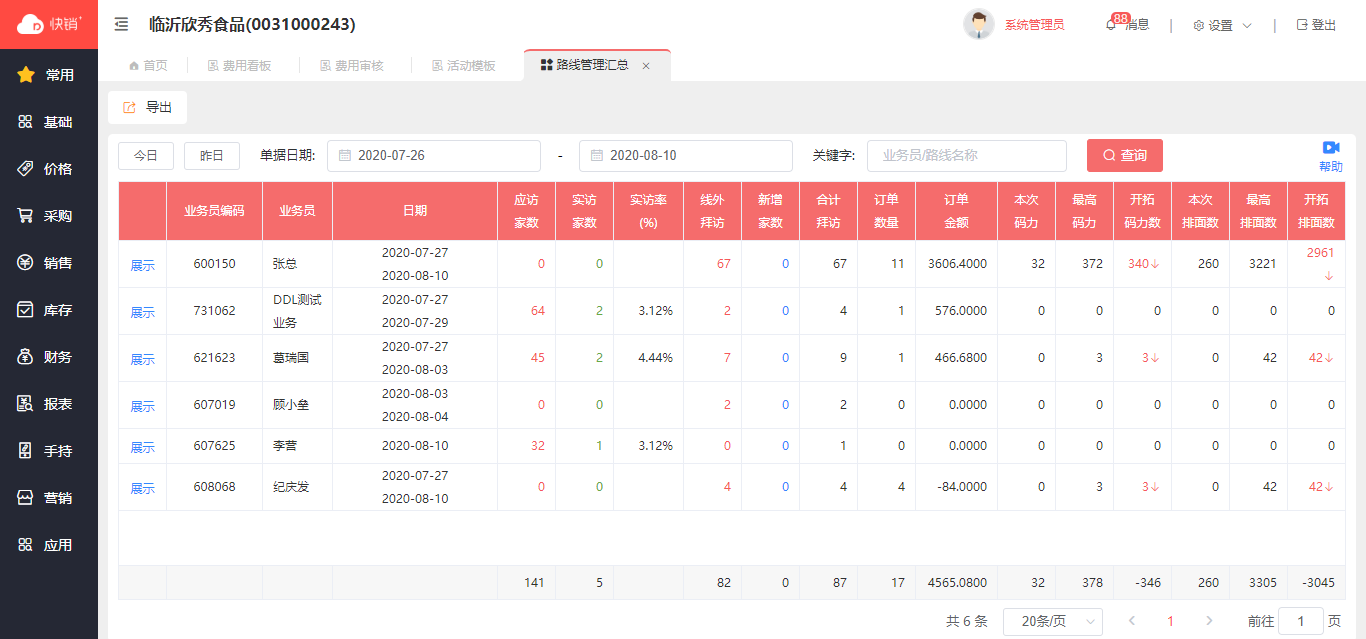Click the total 4565.0800 footer cell
Image resolution: width=1366 pixels, height=639 pixels.
click(x=957, y=582)
